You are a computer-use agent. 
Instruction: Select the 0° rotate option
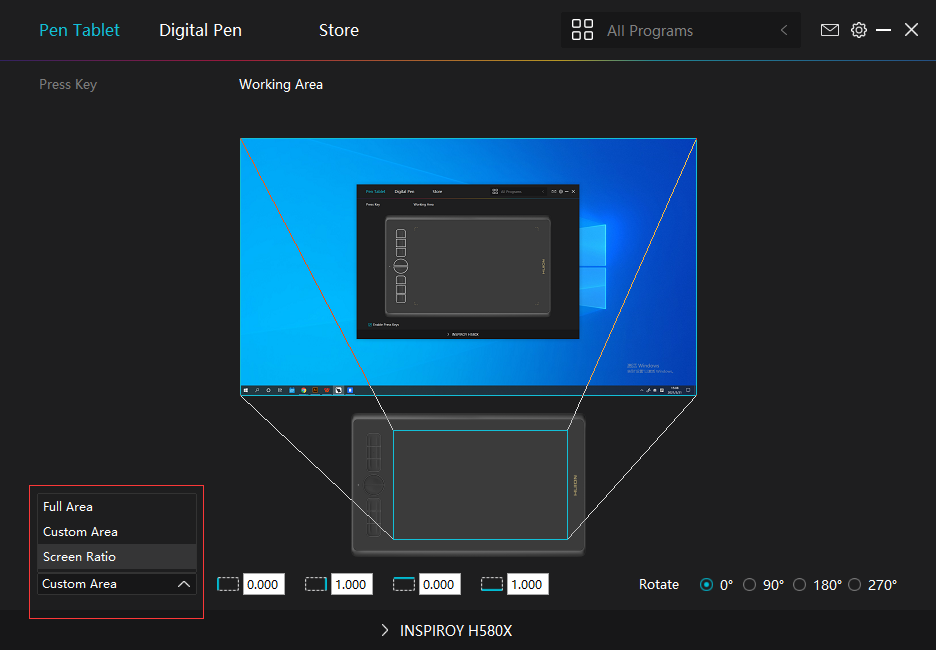pos(706,584)
